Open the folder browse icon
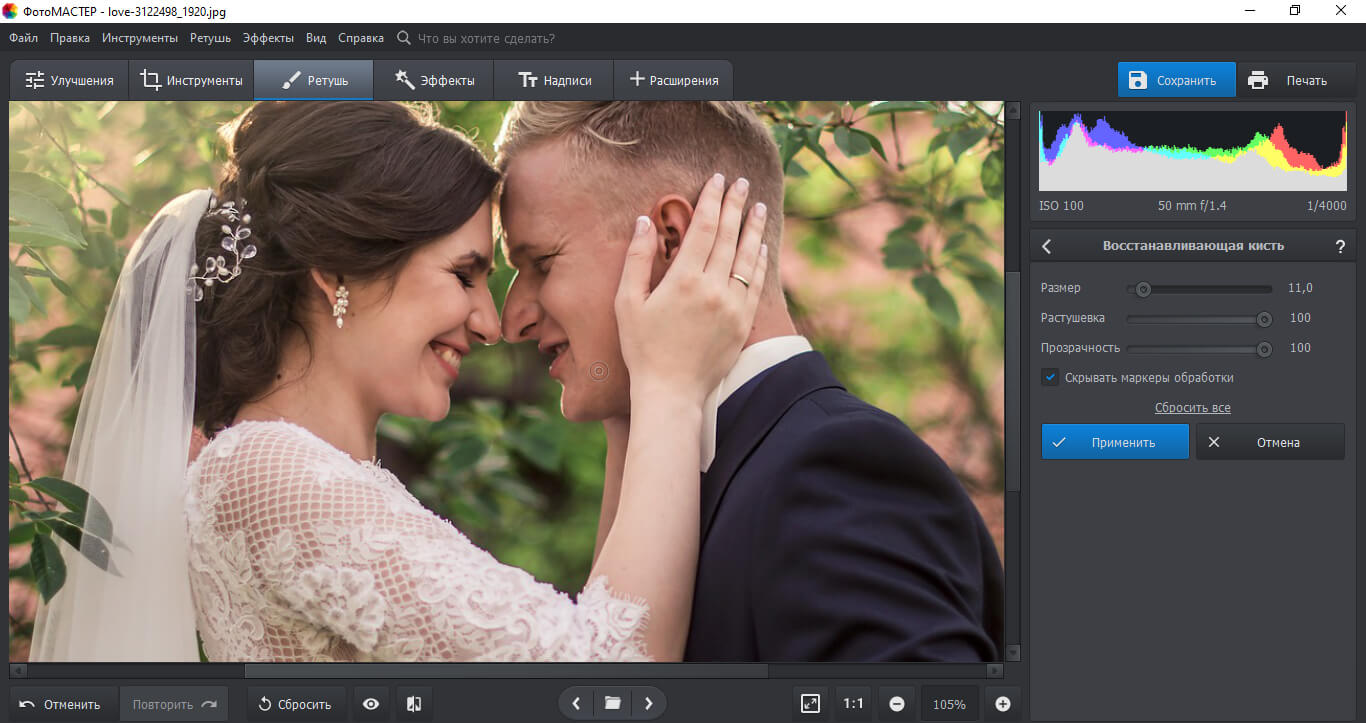 [613, 704]
